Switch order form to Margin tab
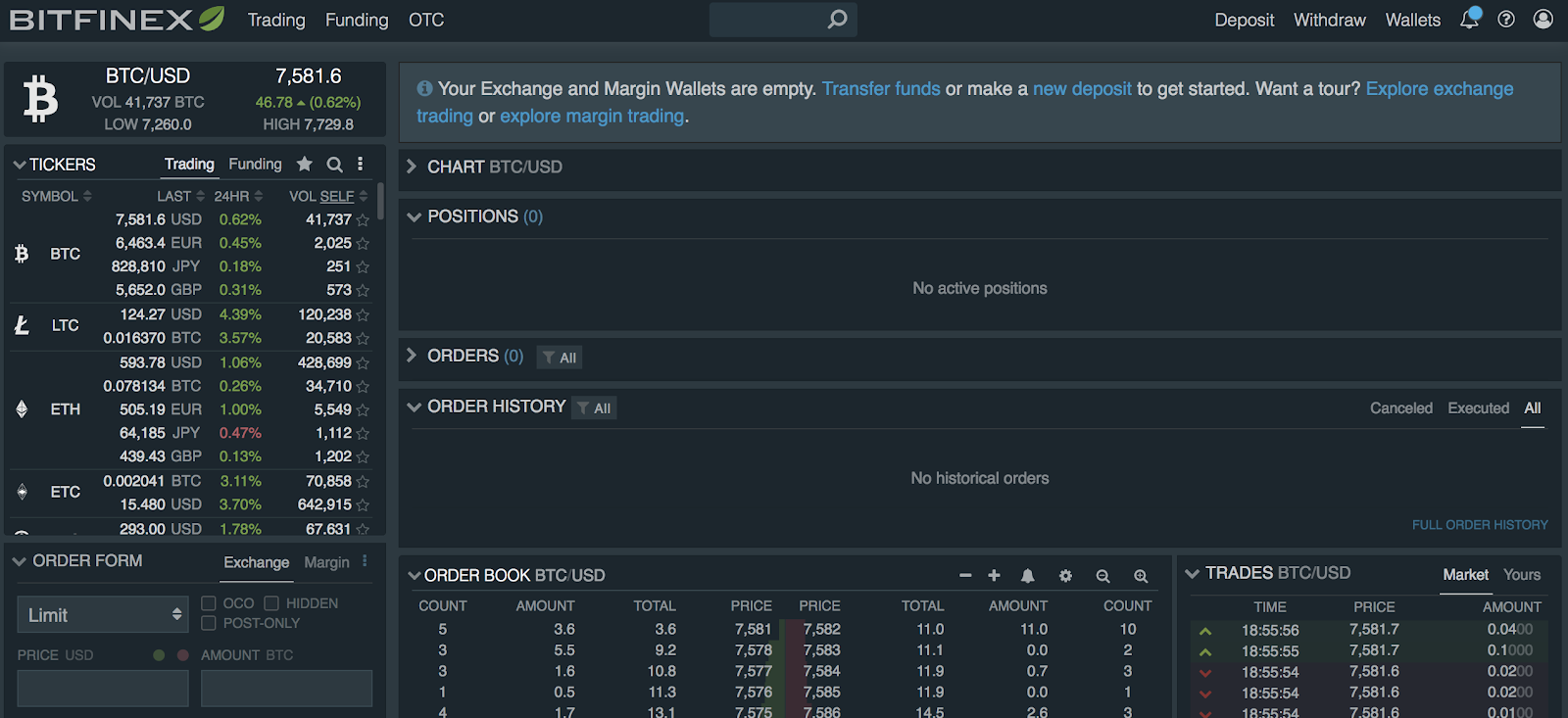Viewport: 1568px width, 718px height. pos(326,562)
